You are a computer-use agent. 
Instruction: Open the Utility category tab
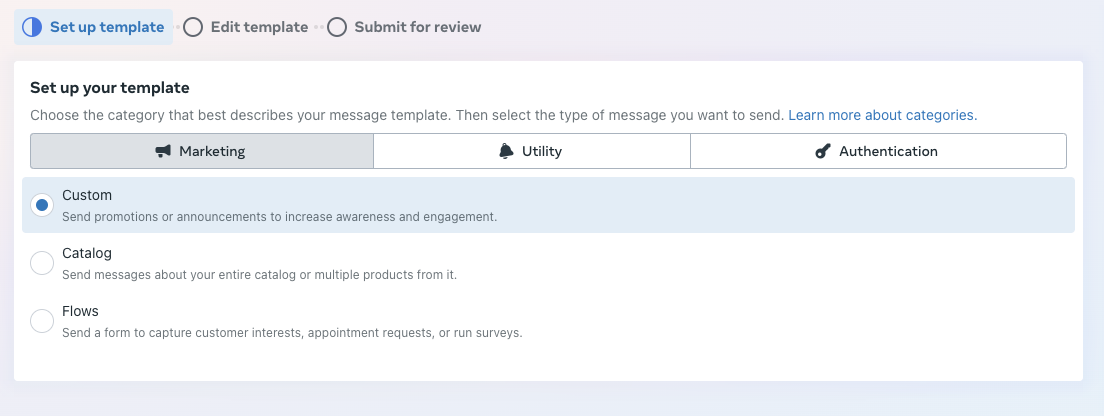531,152
